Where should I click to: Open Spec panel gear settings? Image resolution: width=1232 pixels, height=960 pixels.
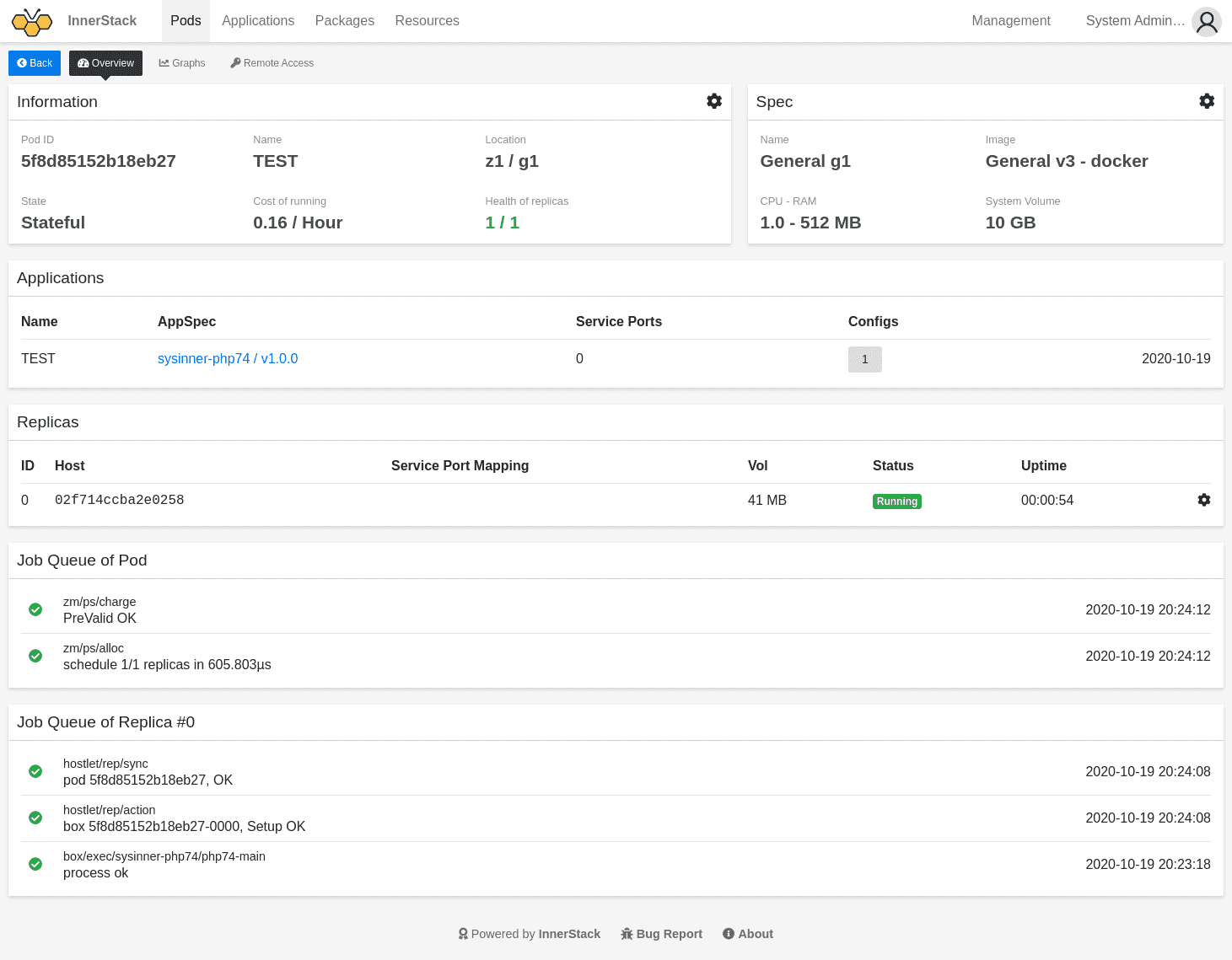1207,101
